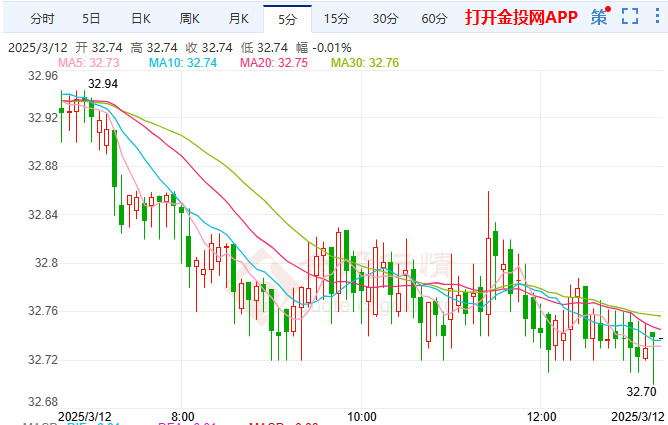Open the 日K daily candlestick tab
Image resolution: width=668 pixels, height=425 pixels.
(141, 19)
